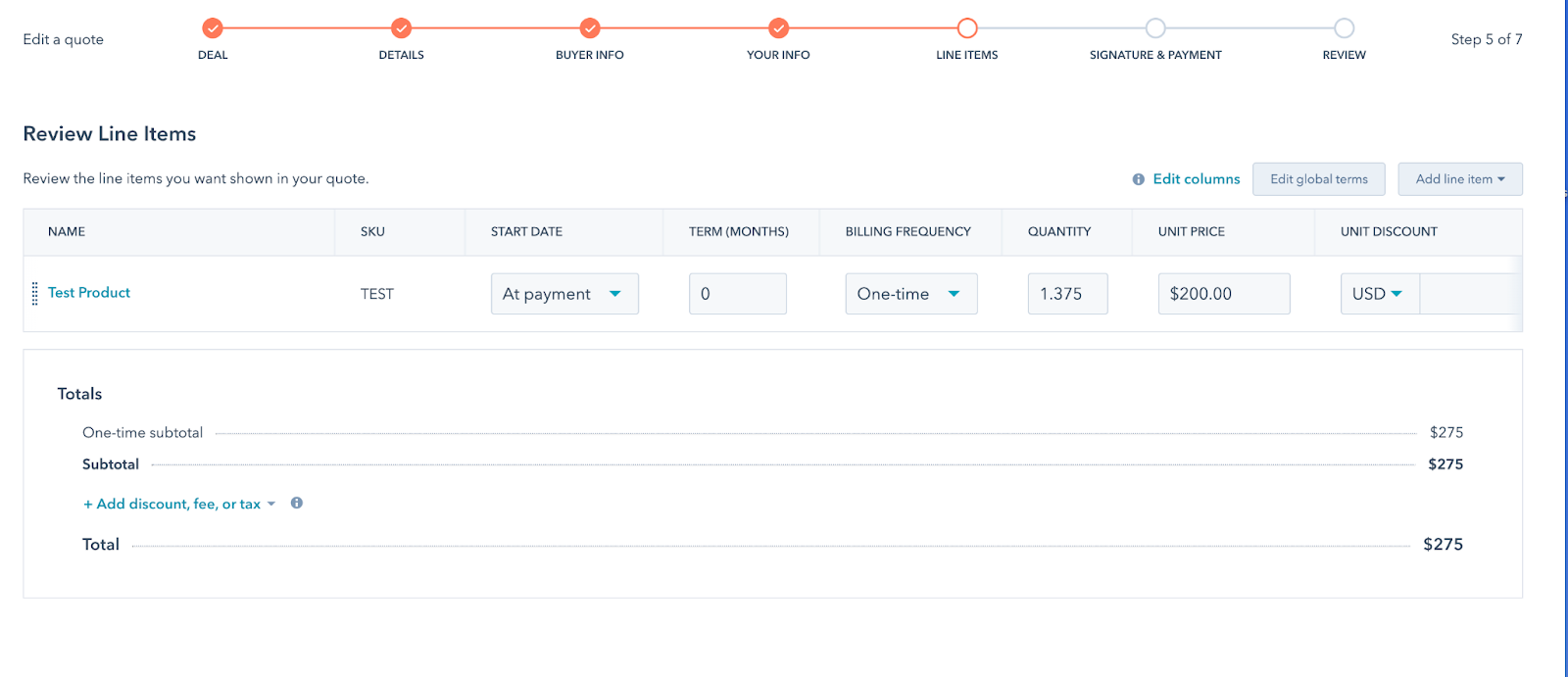The image size is (1568, 677).
Task: Click the LINE ITEMS step circle
Action: click(x=967, y=28)
